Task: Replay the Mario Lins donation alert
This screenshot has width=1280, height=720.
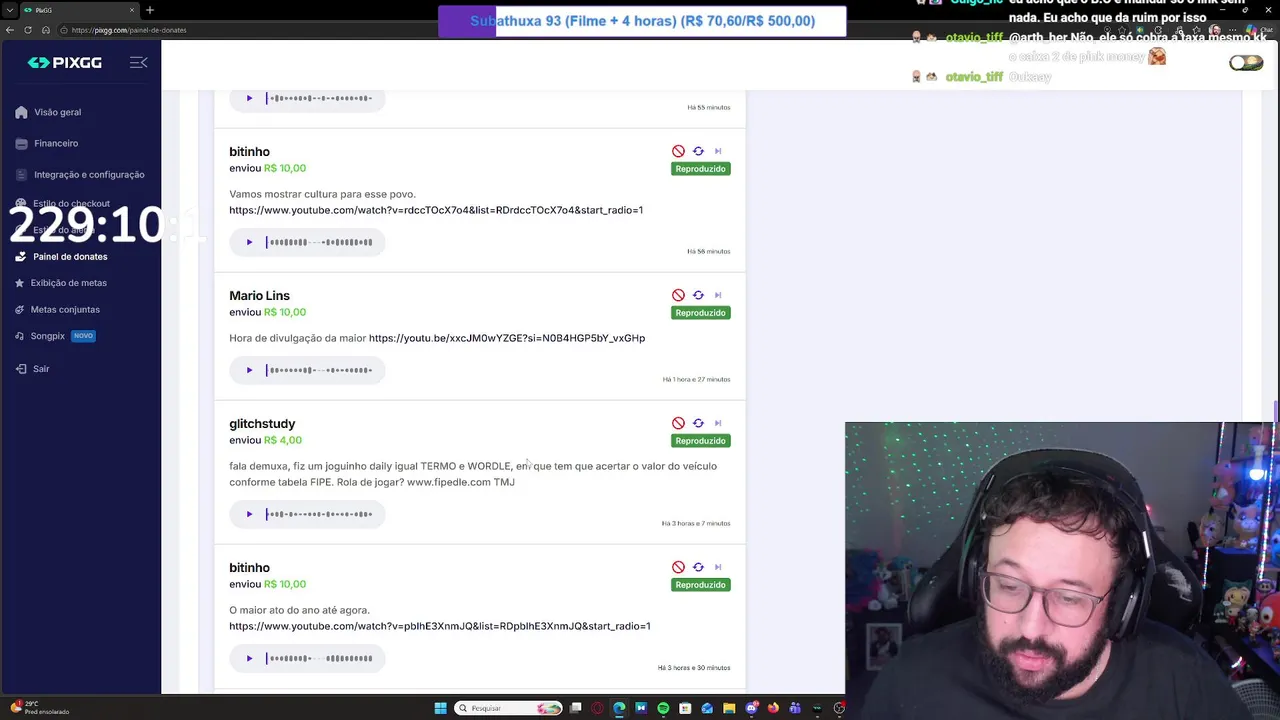Action: [x=698, y=295]
